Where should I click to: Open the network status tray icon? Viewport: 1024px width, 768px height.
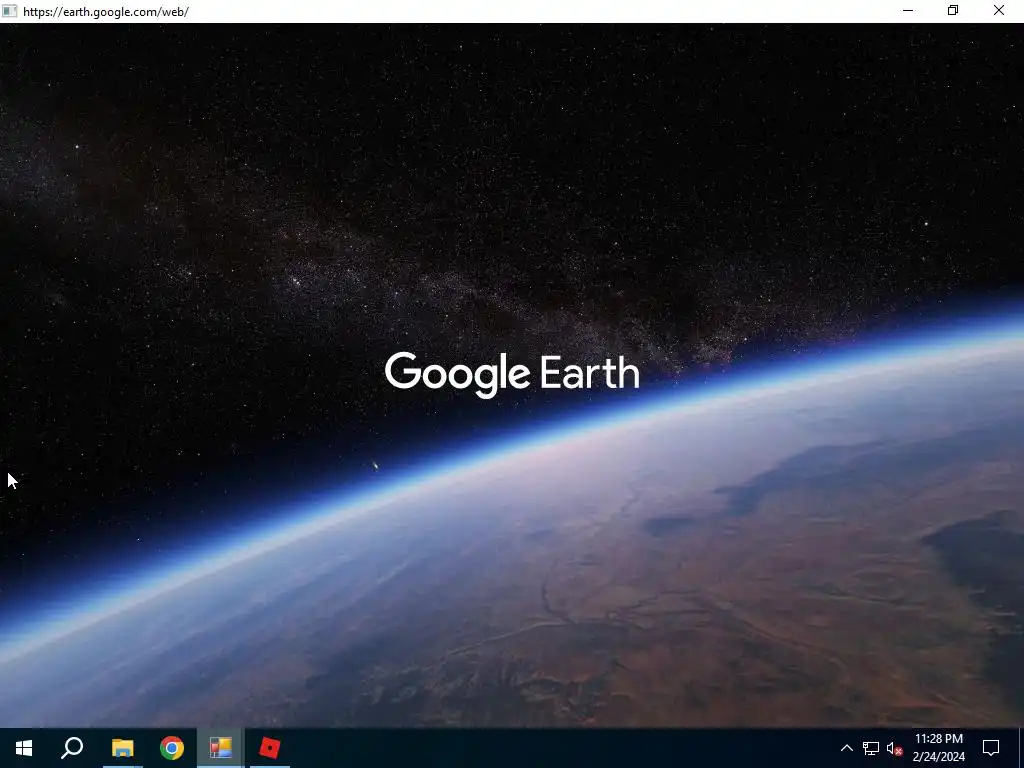[871, 748]
